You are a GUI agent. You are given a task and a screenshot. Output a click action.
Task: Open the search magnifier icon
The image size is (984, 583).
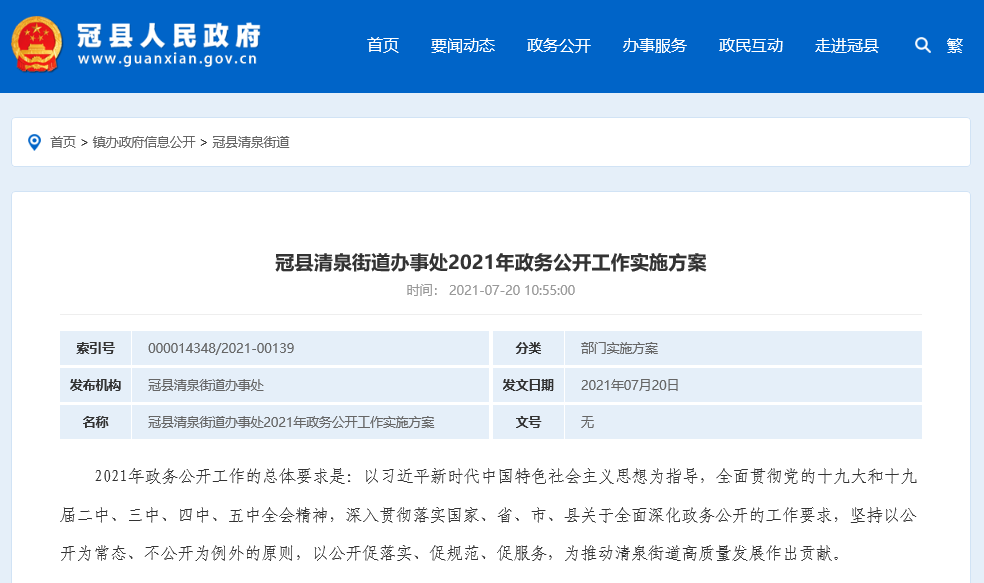922,45
